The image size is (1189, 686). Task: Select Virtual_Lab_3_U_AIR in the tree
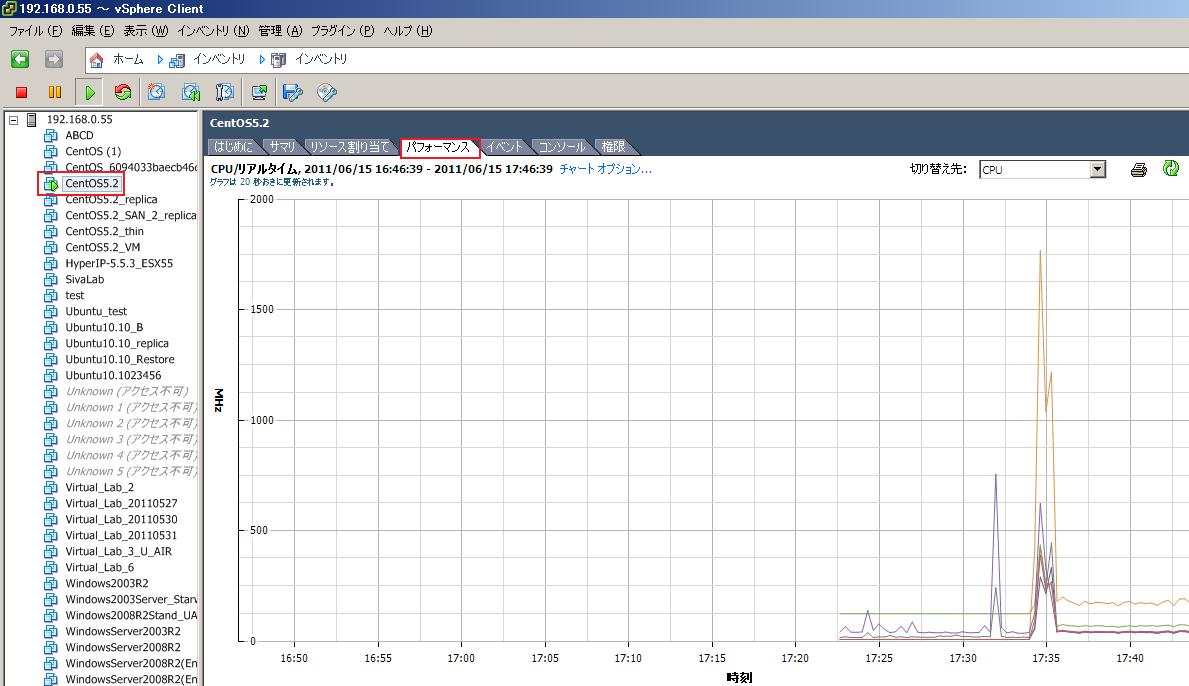[118, 551]
